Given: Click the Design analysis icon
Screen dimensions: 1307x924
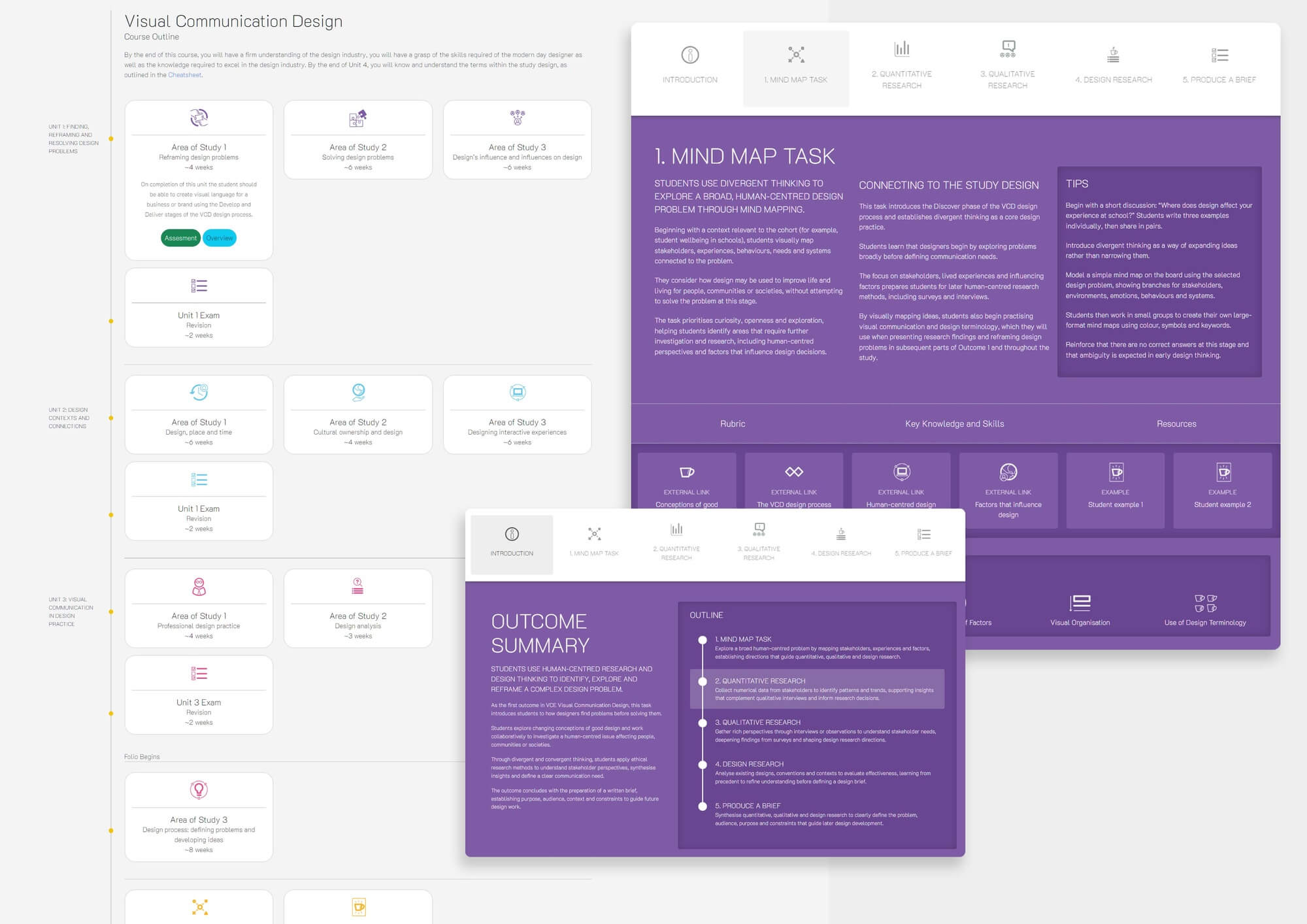Looking at the screenshot, I should click(357, 586).
